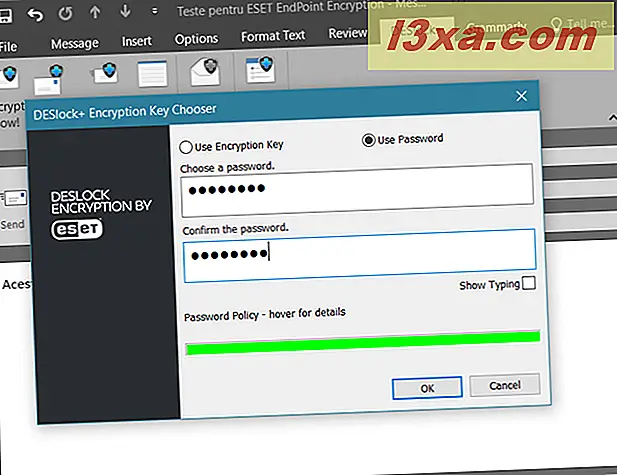Open the Review ribbon tab
The height and width of the screenshot is (475, 617).
pos(348,33)
